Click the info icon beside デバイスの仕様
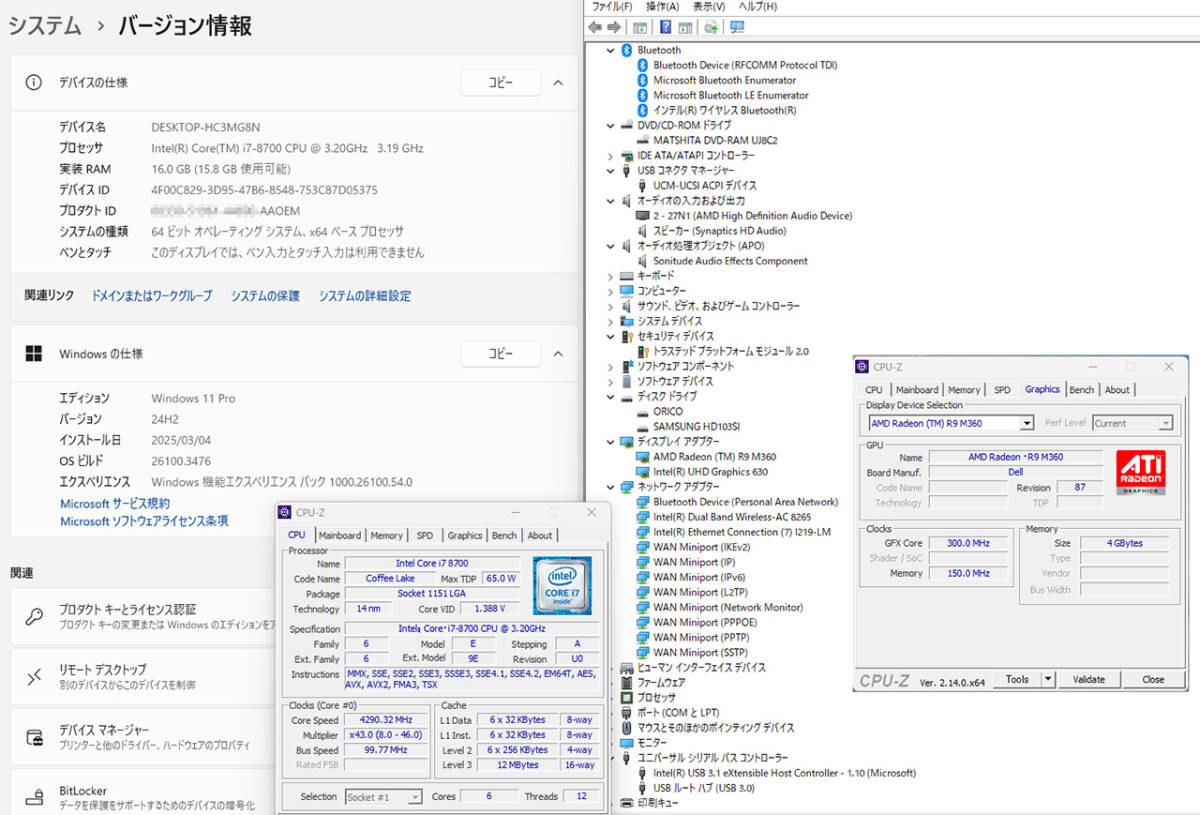 [x=34, y=82]
